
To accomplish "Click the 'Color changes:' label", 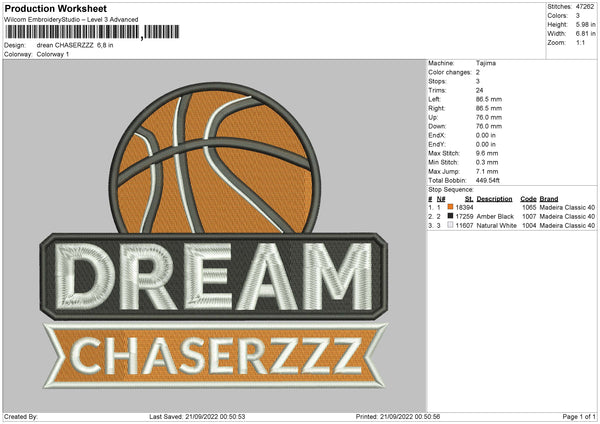I will coord(450,72).
